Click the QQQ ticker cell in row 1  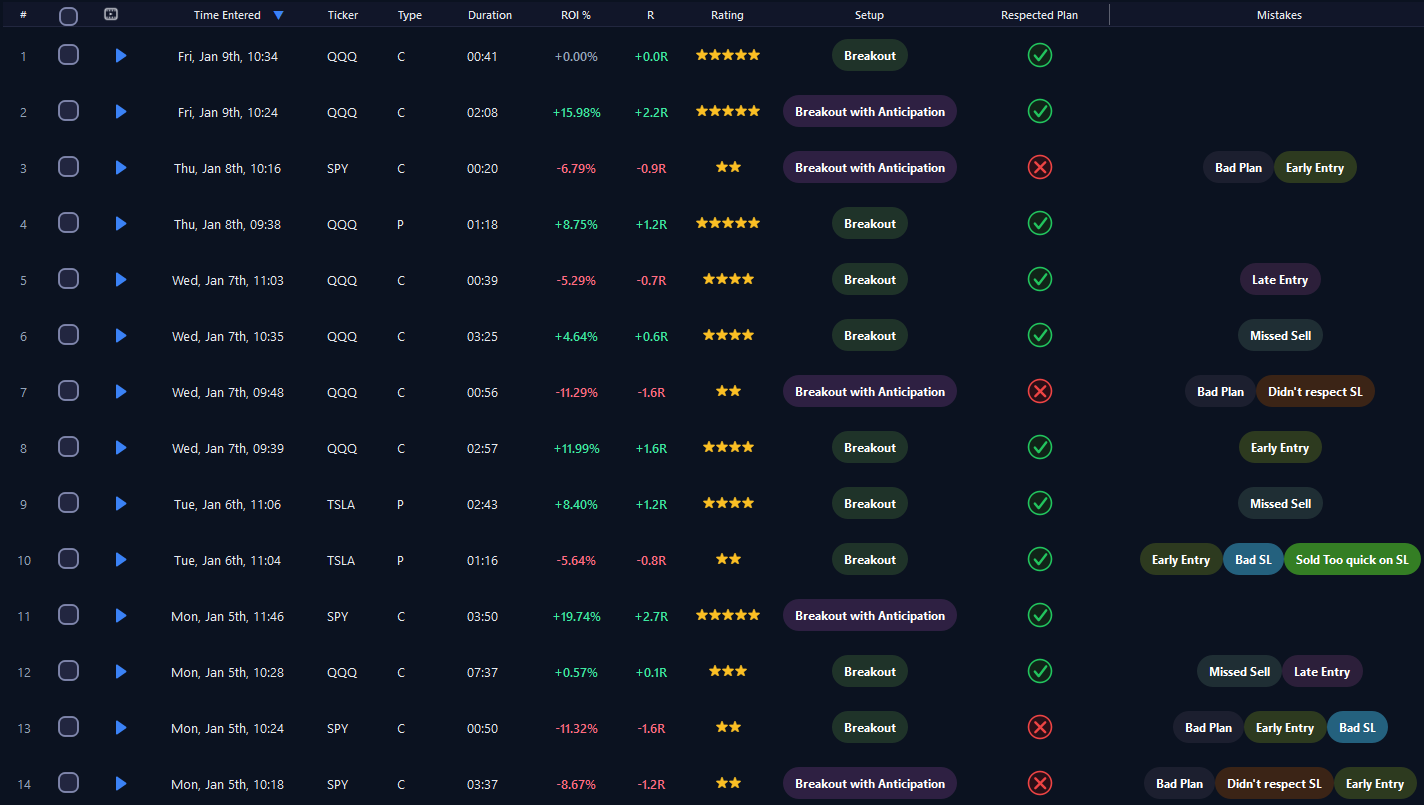click(x=342, y=56)
